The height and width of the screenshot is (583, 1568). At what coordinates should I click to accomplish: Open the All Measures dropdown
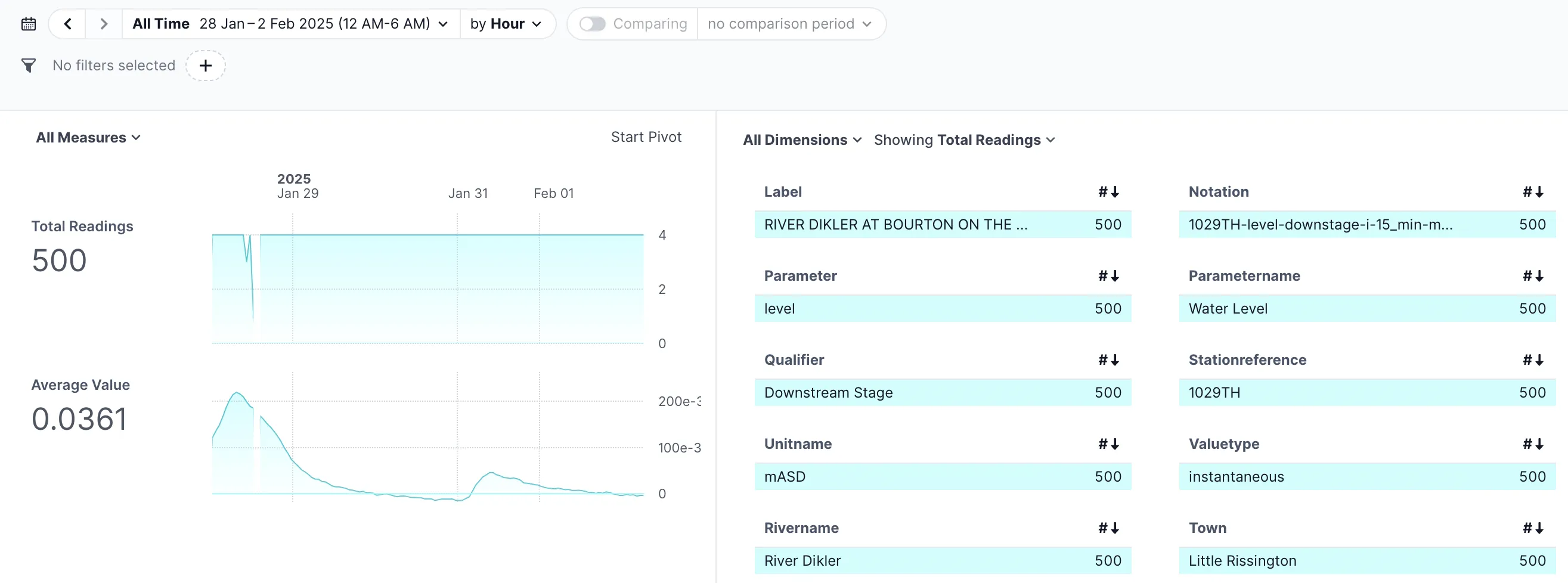click(x=88, y=138)
